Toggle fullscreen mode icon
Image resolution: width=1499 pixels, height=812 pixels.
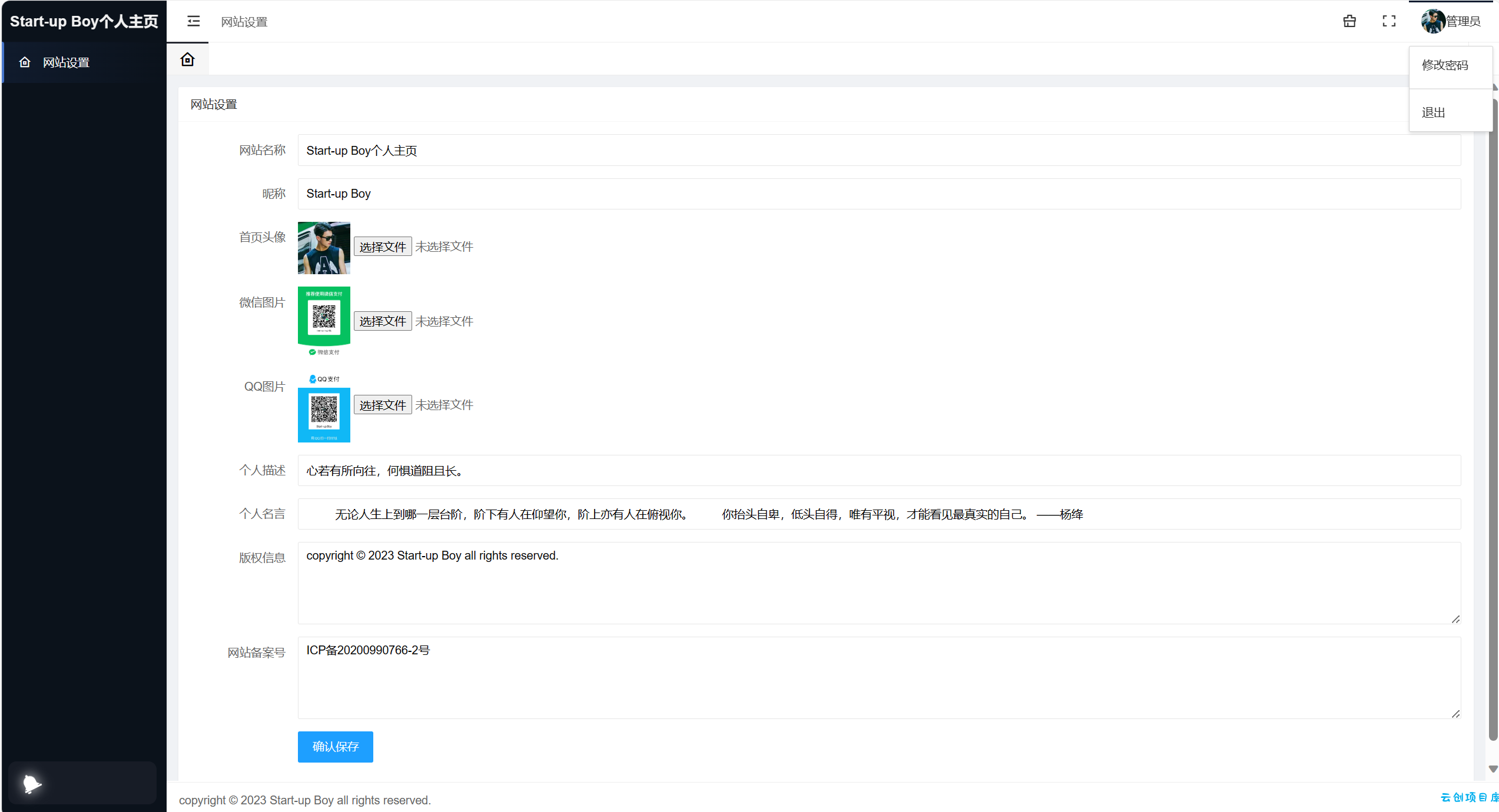(1389, 21)
